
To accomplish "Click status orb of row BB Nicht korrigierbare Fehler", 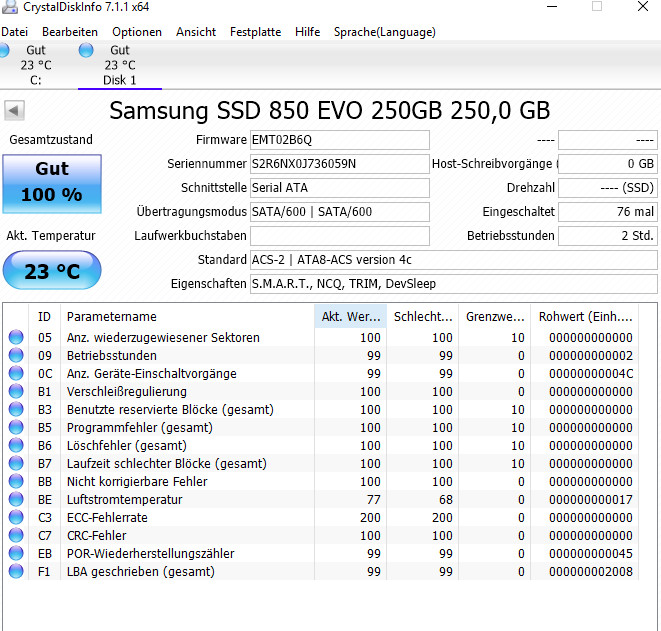I will pos(16,481).
